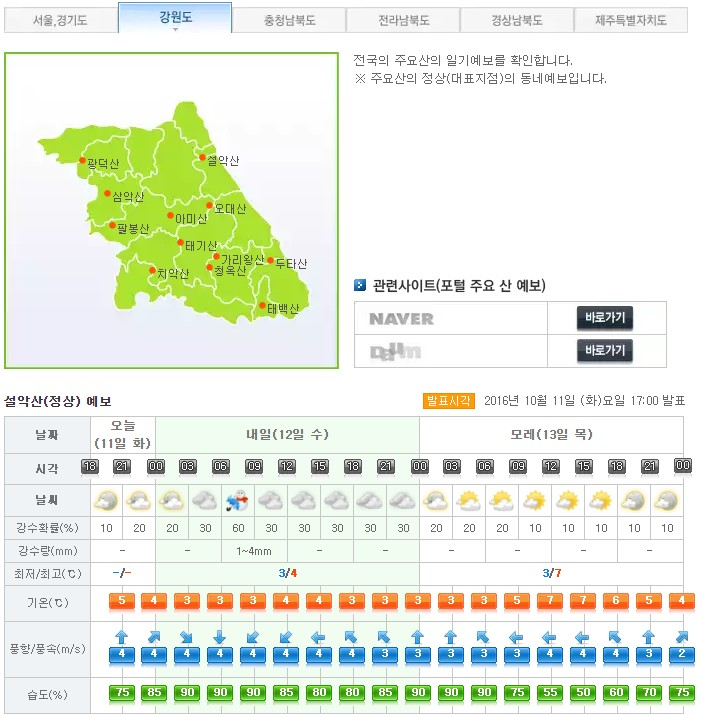Click the blue arrow icon beside 관련사이트 heading
705x716 pixels.
pos(360,285)
